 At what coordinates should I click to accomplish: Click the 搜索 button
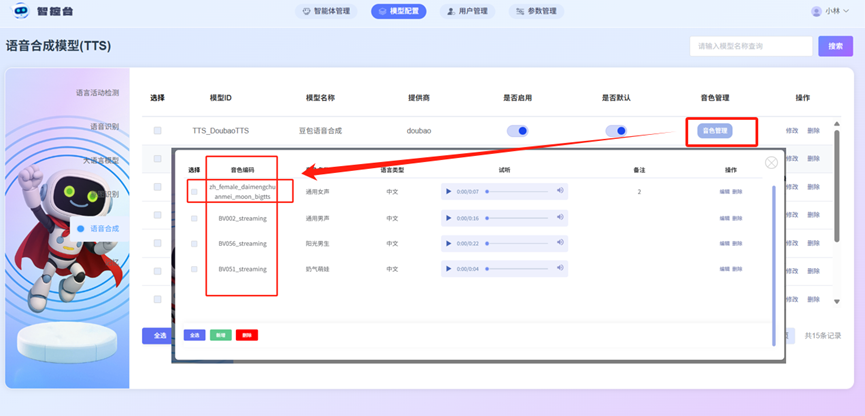coord(835,46)
